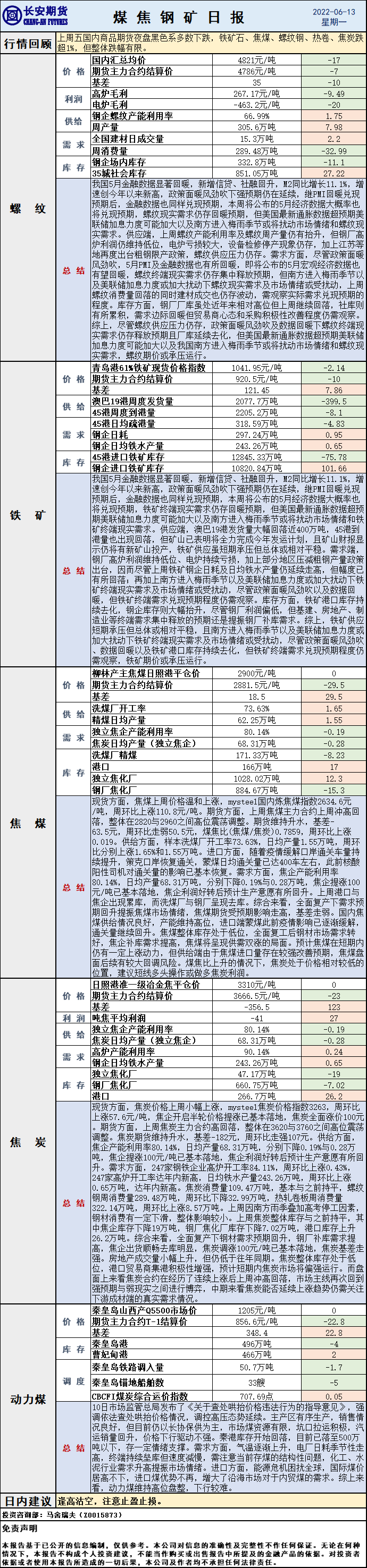This screenshot has height=1568, width=367.
Task: Select the 秦皇岛山西产Q5500市场价 label
Action: (145, 1310)
